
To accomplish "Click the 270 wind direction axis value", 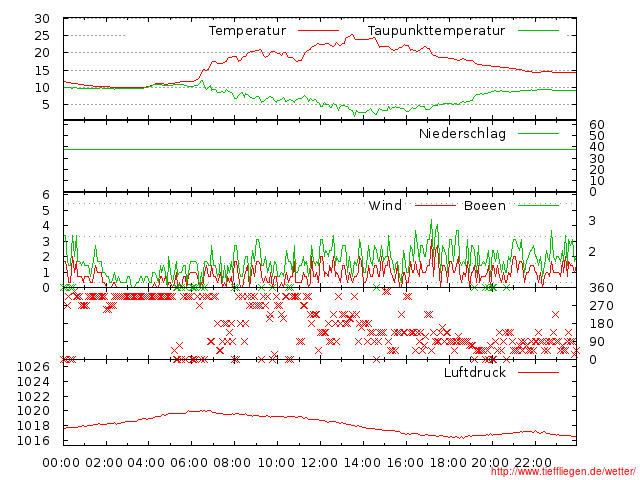I will tap(601, 306).
